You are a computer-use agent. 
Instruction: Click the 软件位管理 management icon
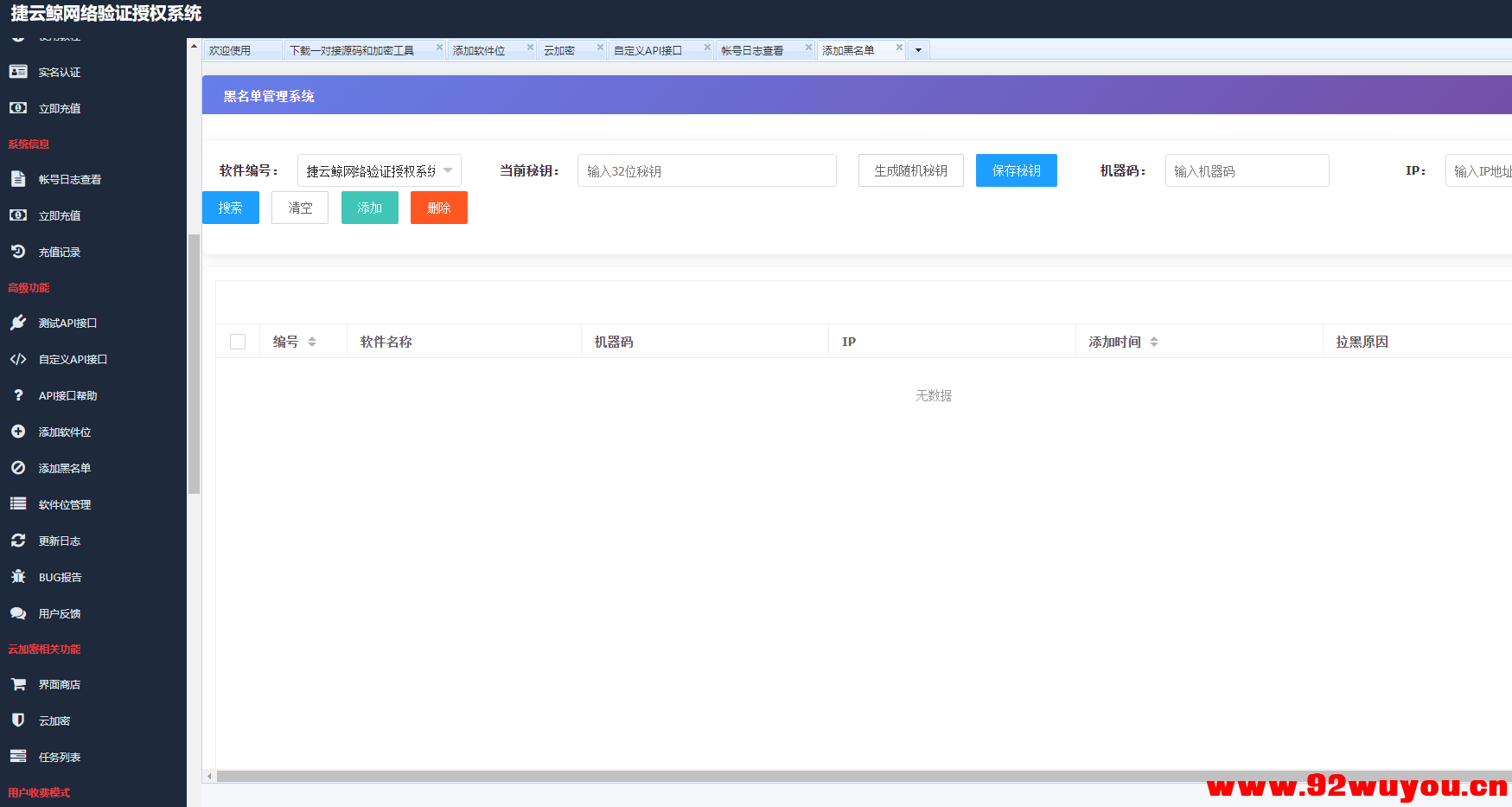click(18, 504)
